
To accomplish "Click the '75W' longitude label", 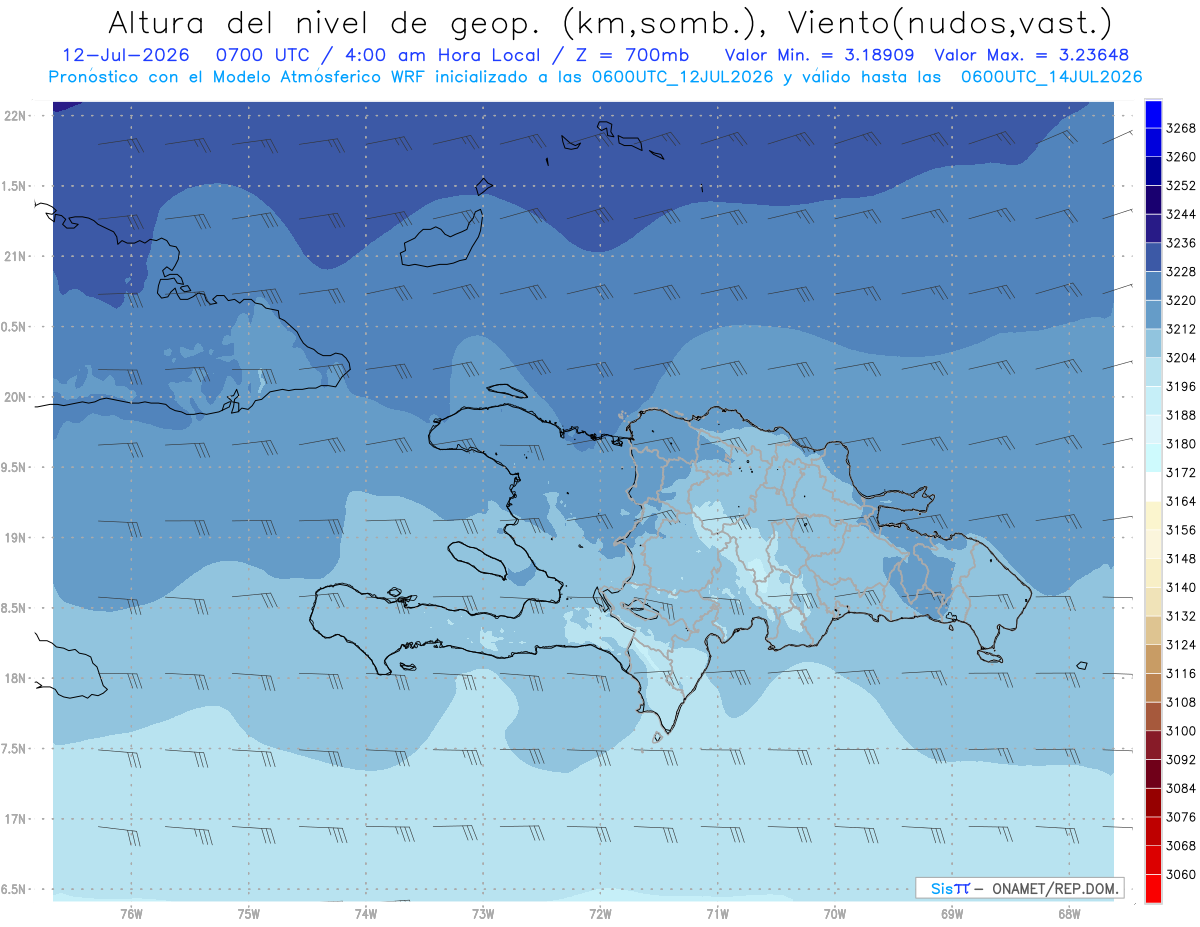I will (249, 913).
